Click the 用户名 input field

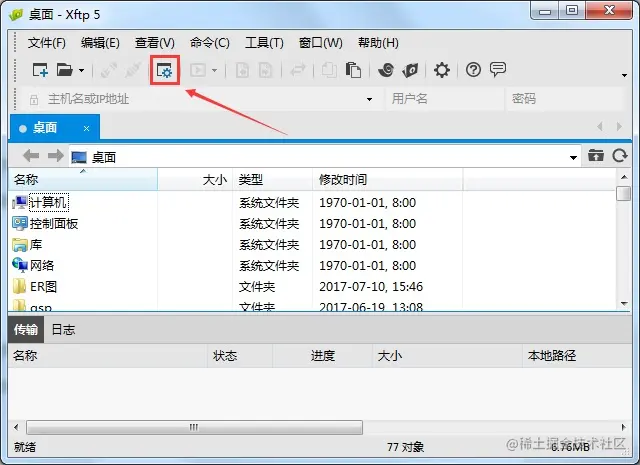click(444, 99)
